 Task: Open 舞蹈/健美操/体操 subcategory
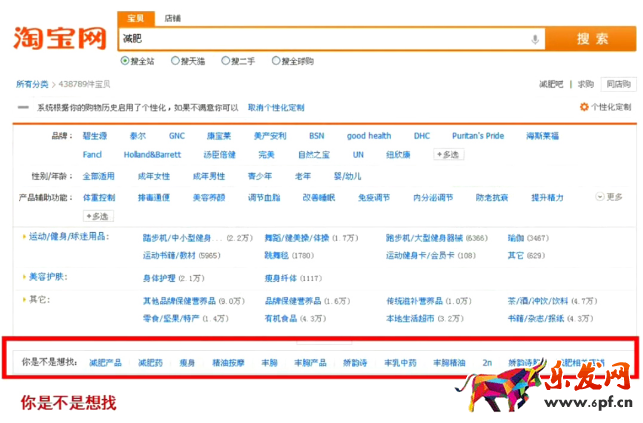coord(296,238)
